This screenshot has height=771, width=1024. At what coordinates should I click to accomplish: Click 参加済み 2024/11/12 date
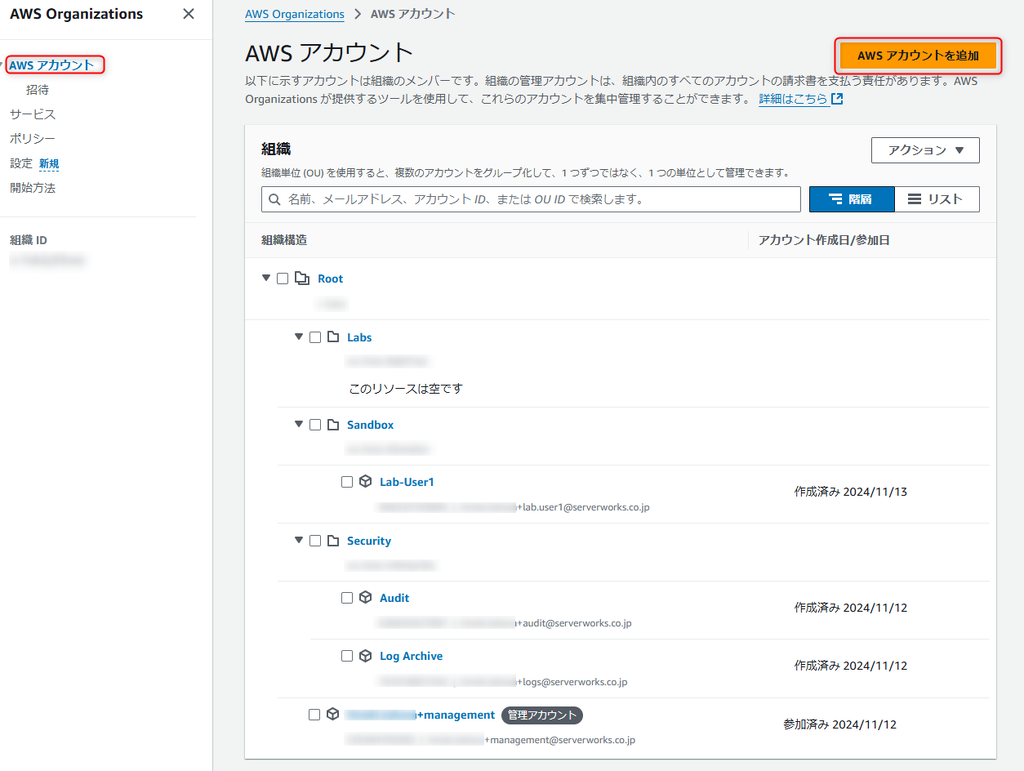click(840, 725)
